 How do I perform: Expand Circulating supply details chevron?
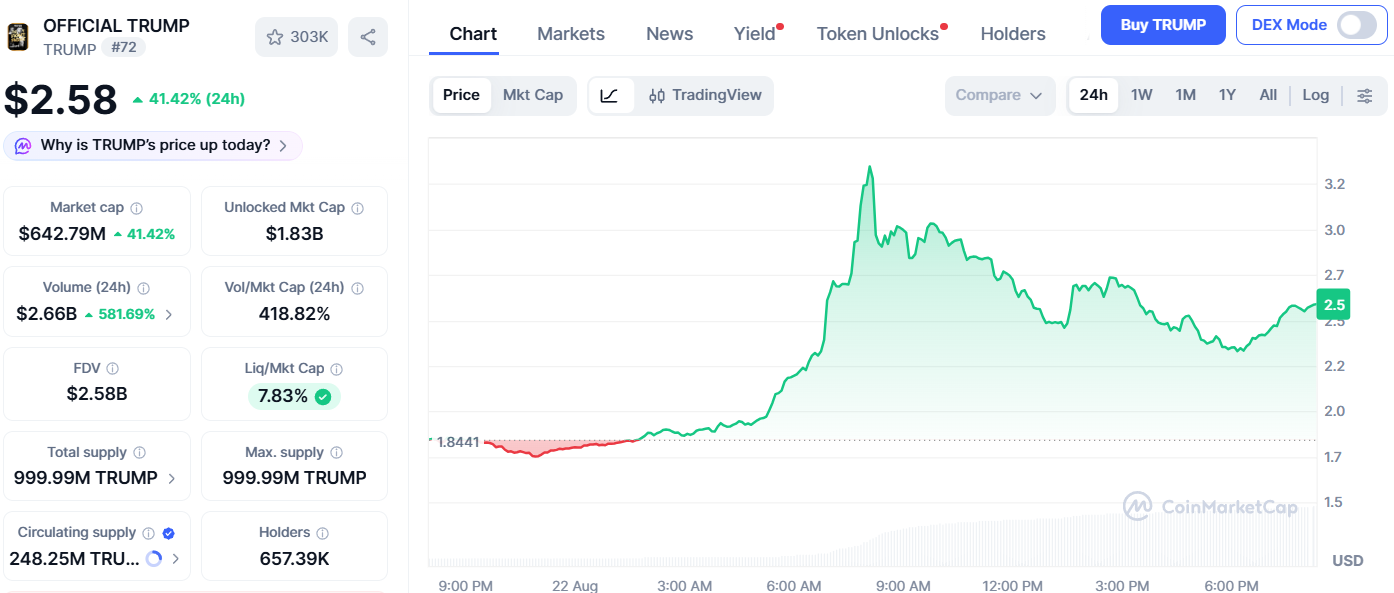pos(176,559)
